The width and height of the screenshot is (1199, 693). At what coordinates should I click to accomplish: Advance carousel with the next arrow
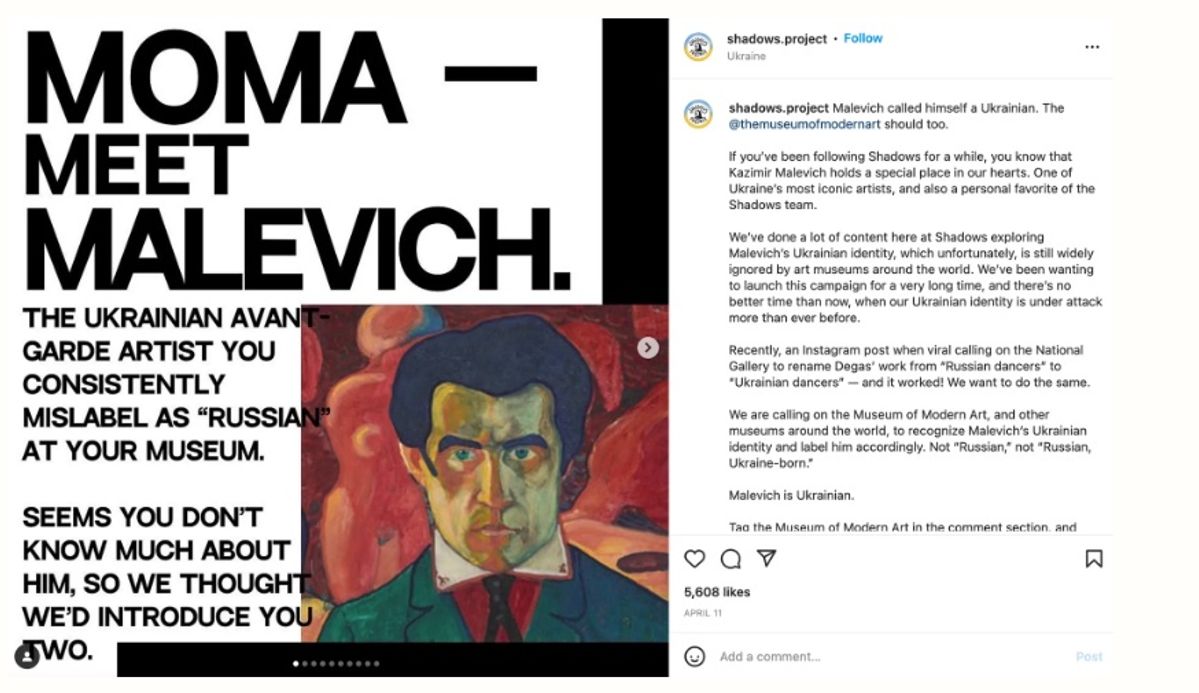(648, 348)
